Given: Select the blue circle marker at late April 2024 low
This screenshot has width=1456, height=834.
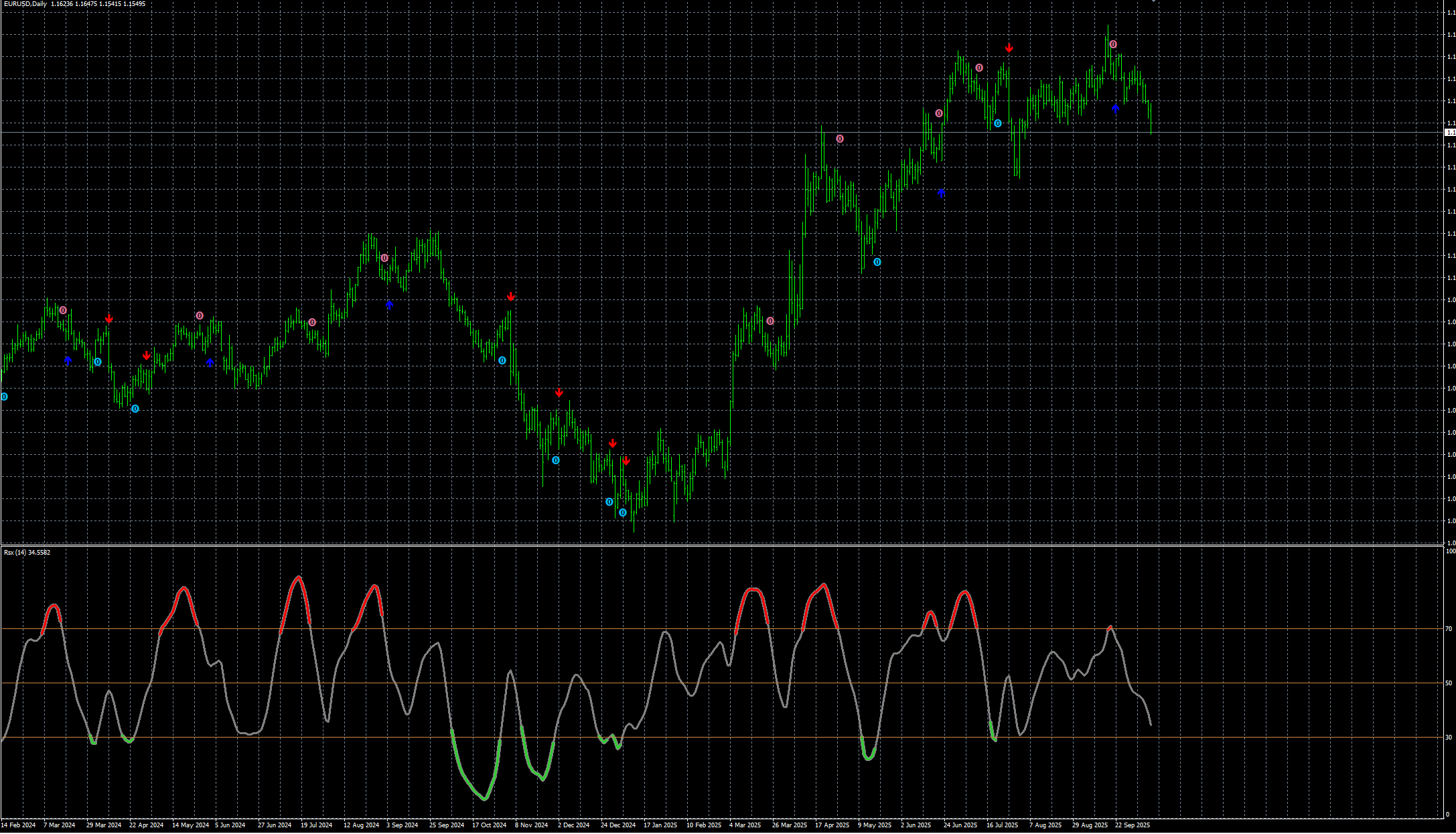Looking at the screenshot, I should pos(135,409).
